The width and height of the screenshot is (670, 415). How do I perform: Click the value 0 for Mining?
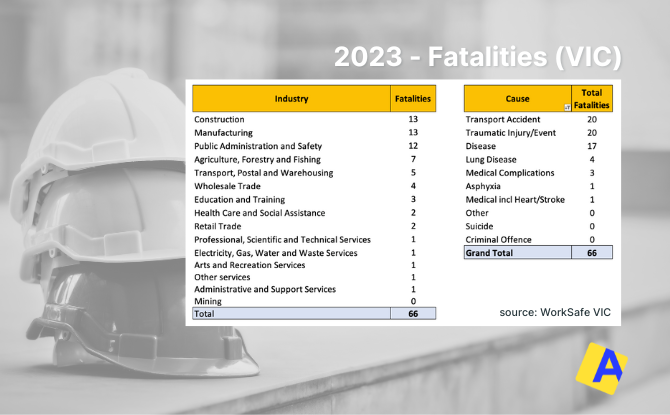click(413, 301)
